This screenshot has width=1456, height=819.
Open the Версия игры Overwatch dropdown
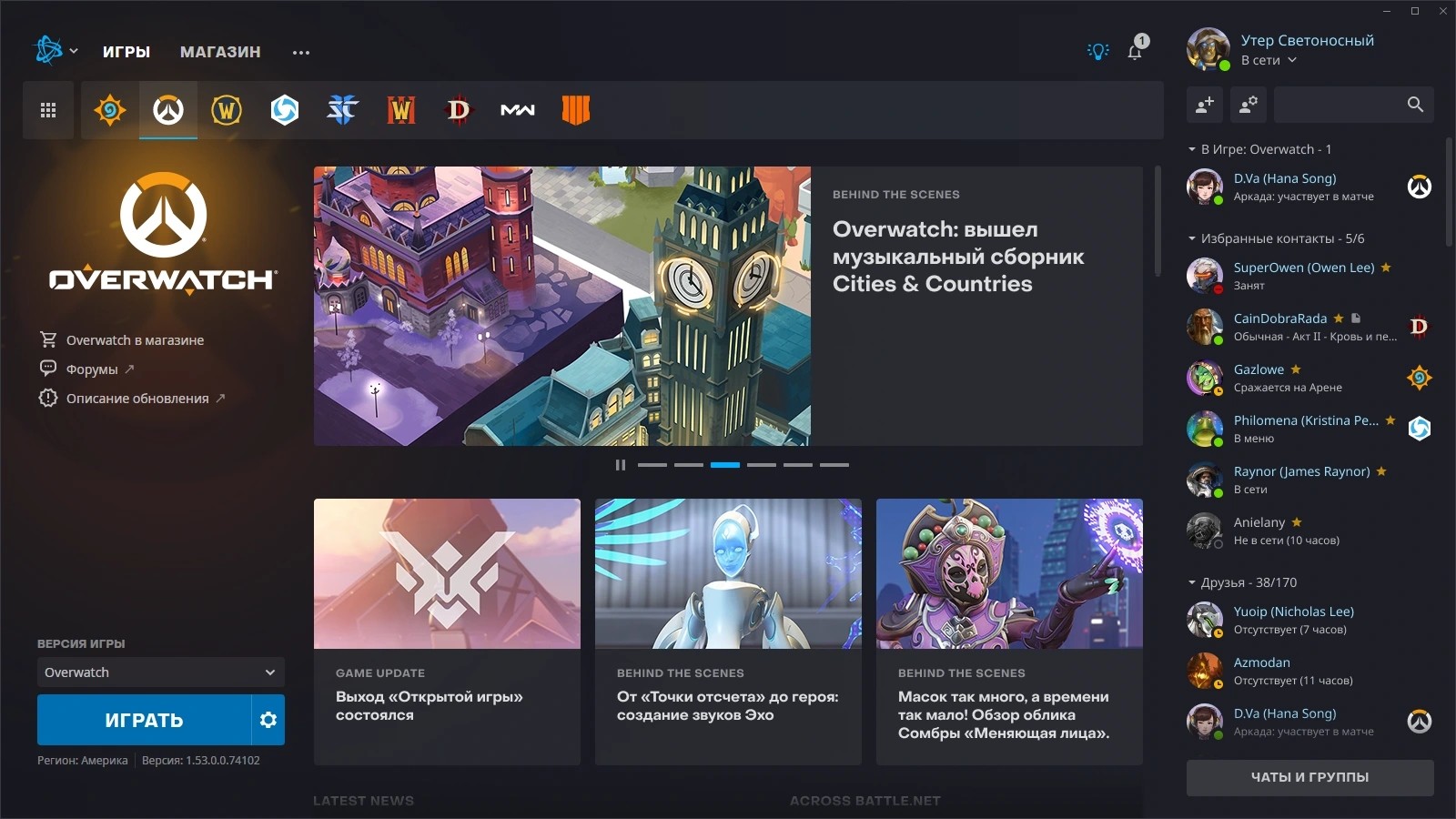point(160,672)
